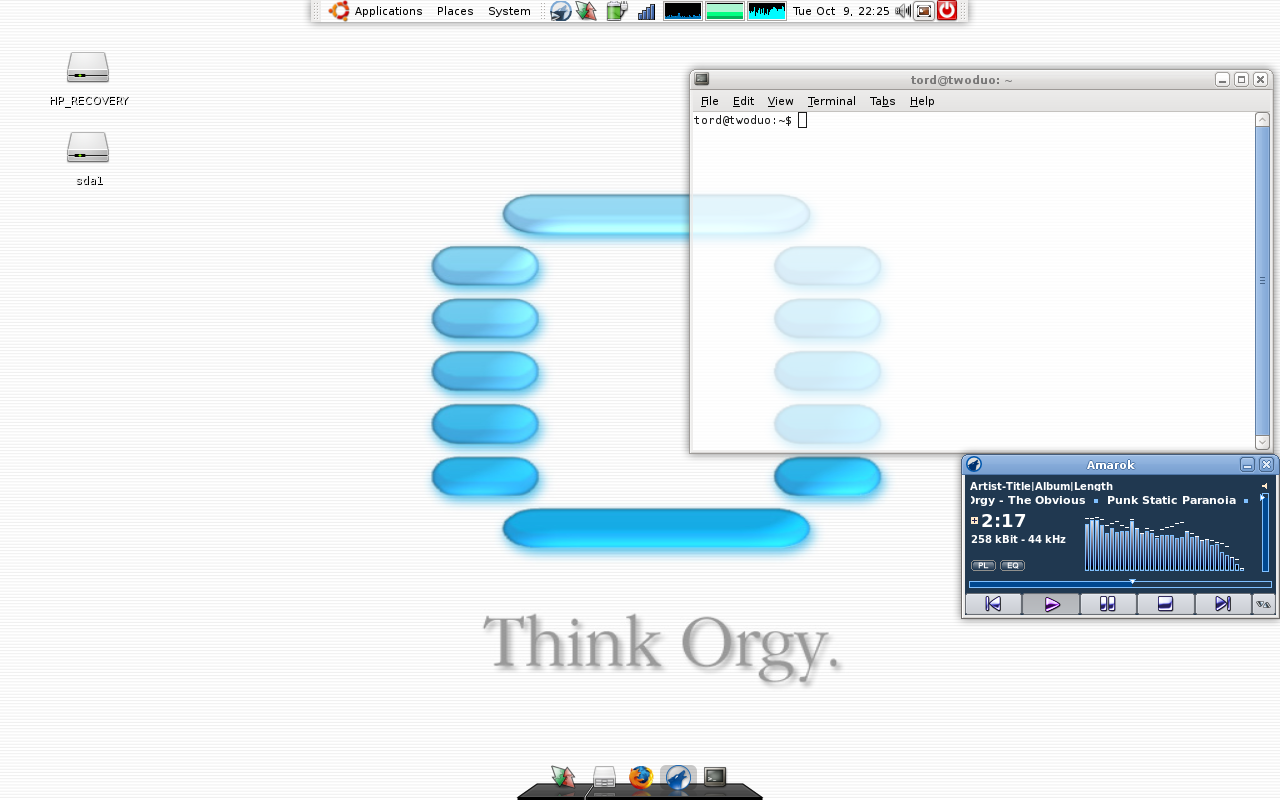Click the volume speaker icon in top panel

point(903,11)
